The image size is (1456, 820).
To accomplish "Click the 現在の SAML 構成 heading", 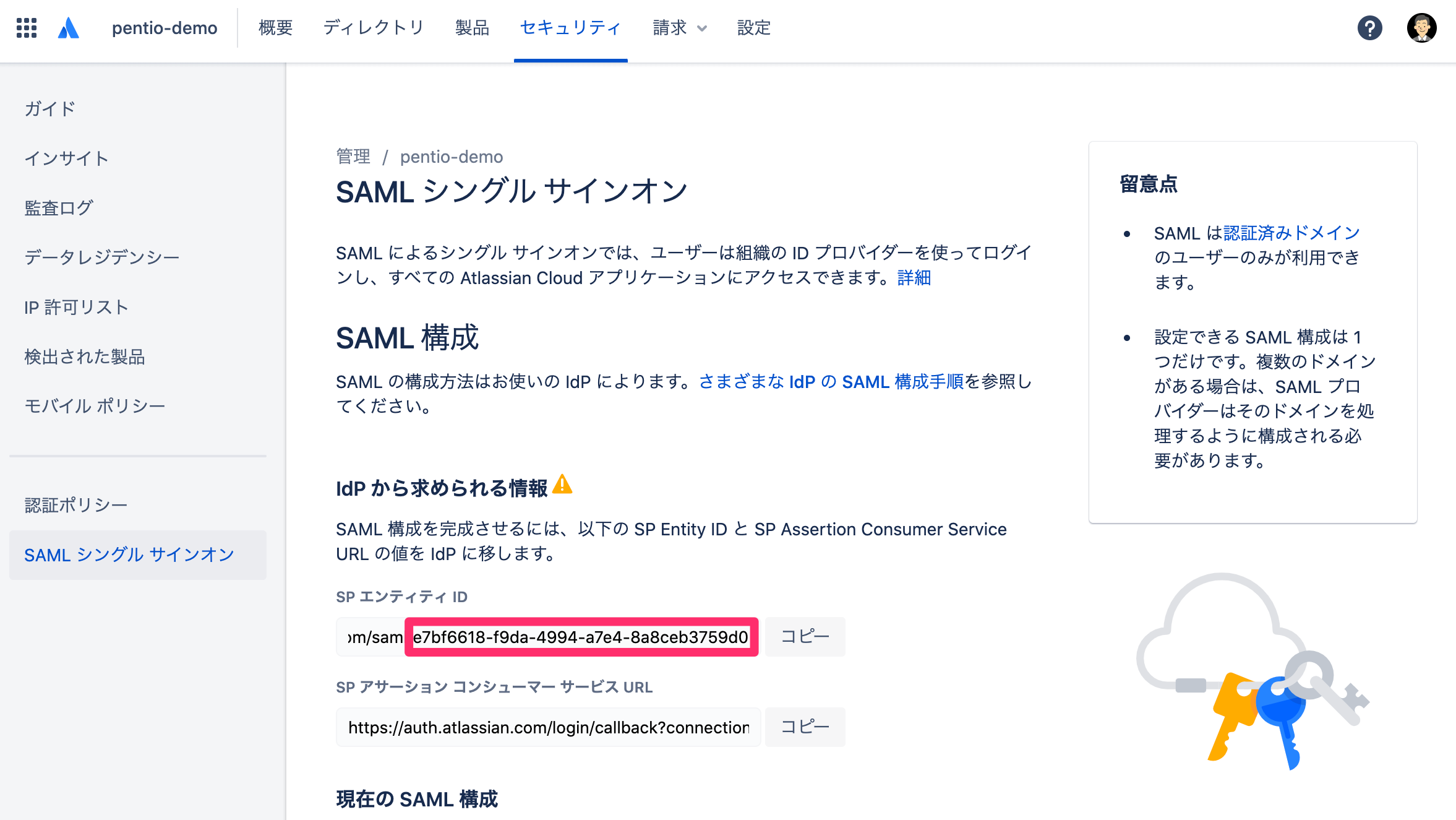I will 417,799.
